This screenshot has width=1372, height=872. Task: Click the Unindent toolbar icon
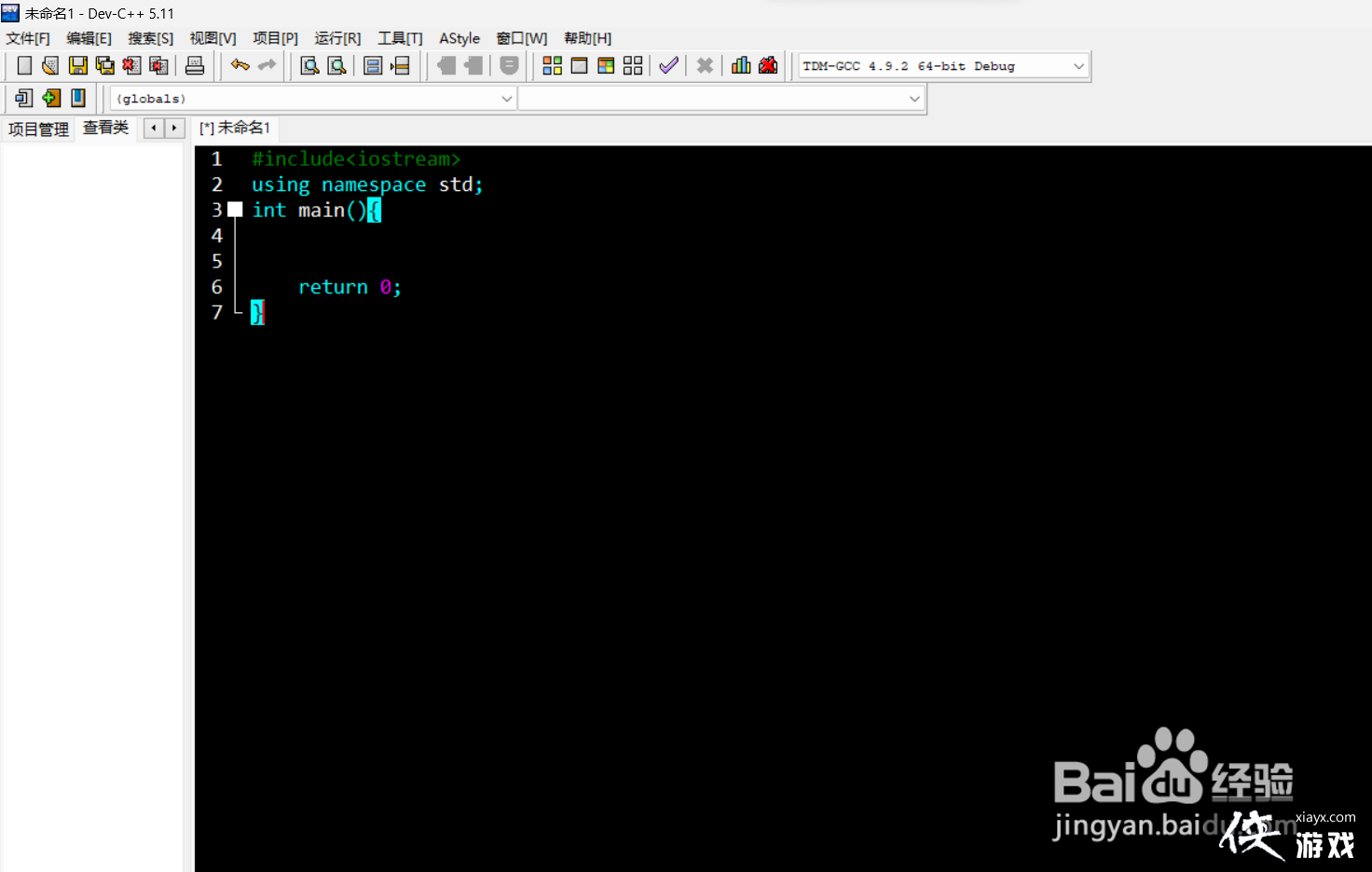tap(473, 65)
